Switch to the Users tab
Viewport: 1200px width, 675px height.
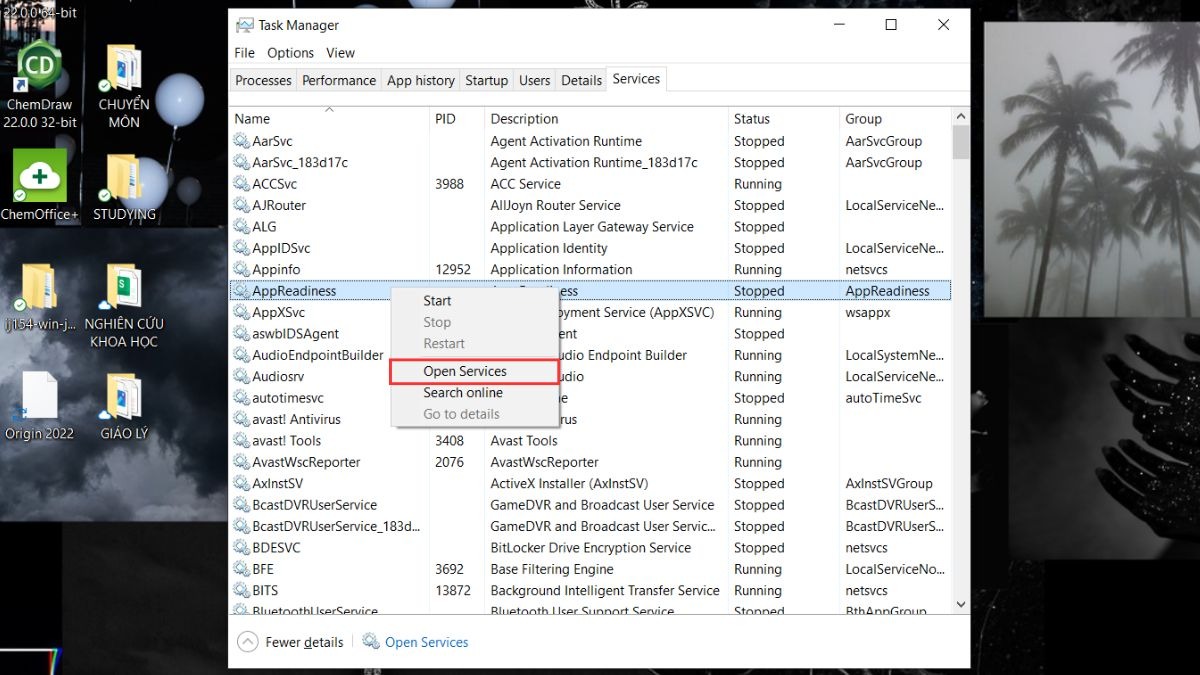click(x=535, y=80)
